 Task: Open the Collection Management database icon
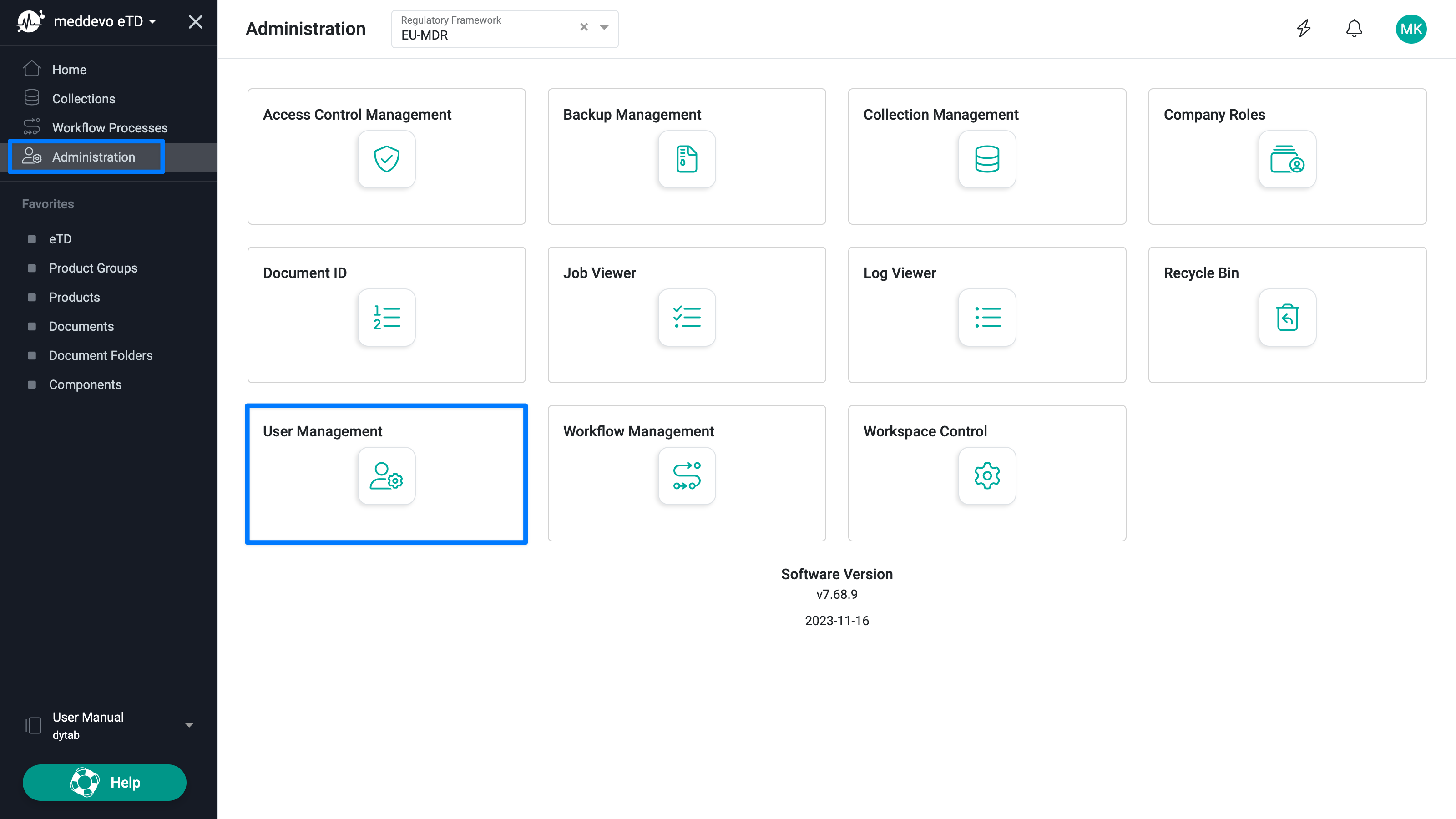tap(987, 159)
